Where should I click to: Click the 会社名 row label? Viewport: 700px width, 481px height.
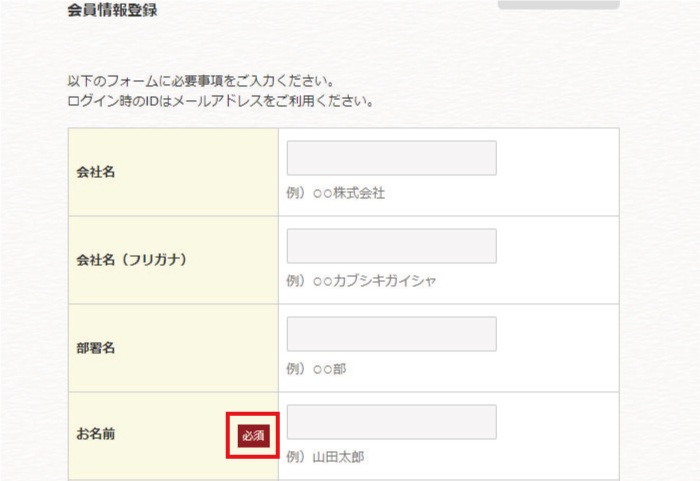96,172
